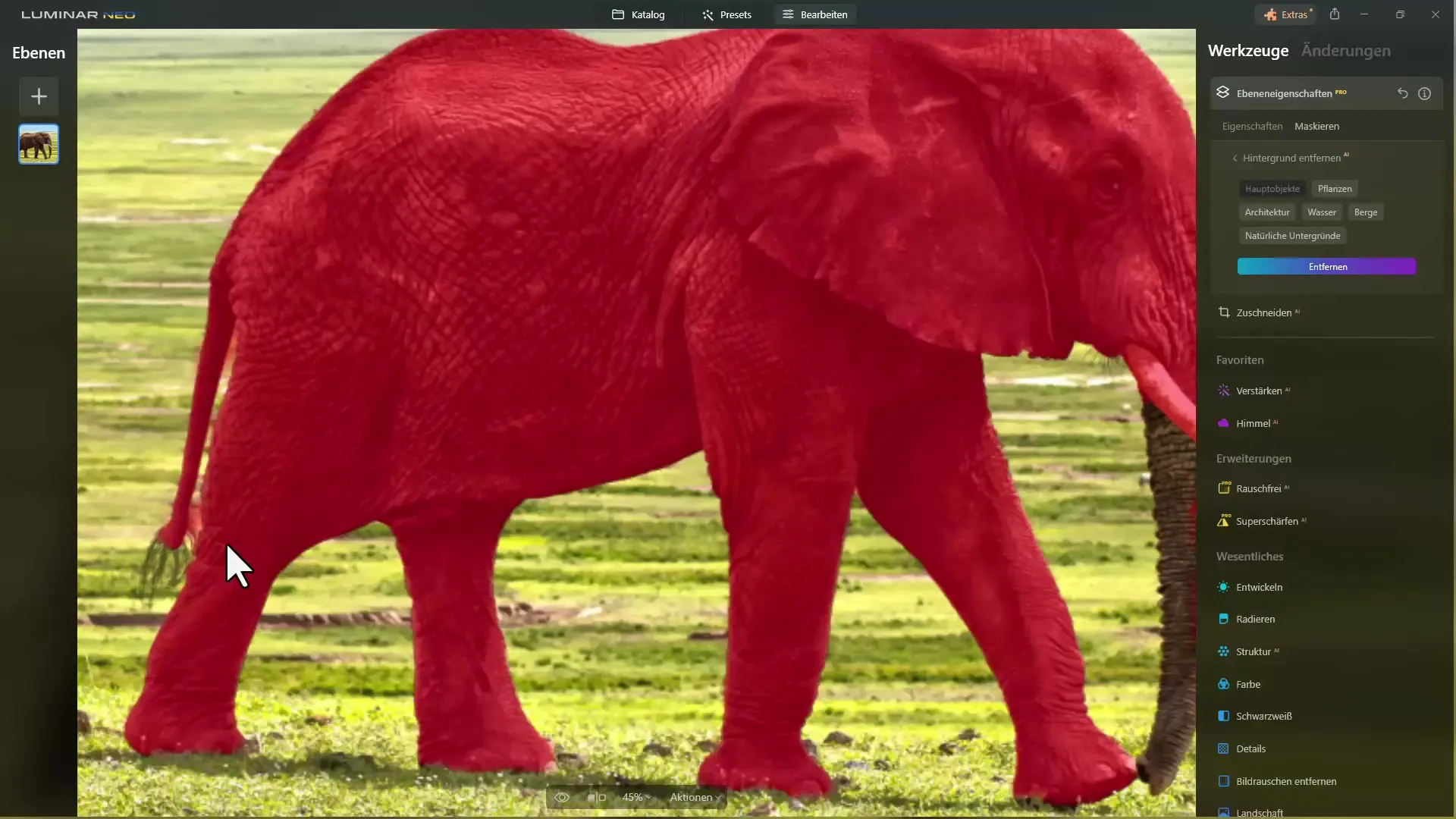
Task: Switch to the Maskieren tab
Action: click(x=1316, y=126)
